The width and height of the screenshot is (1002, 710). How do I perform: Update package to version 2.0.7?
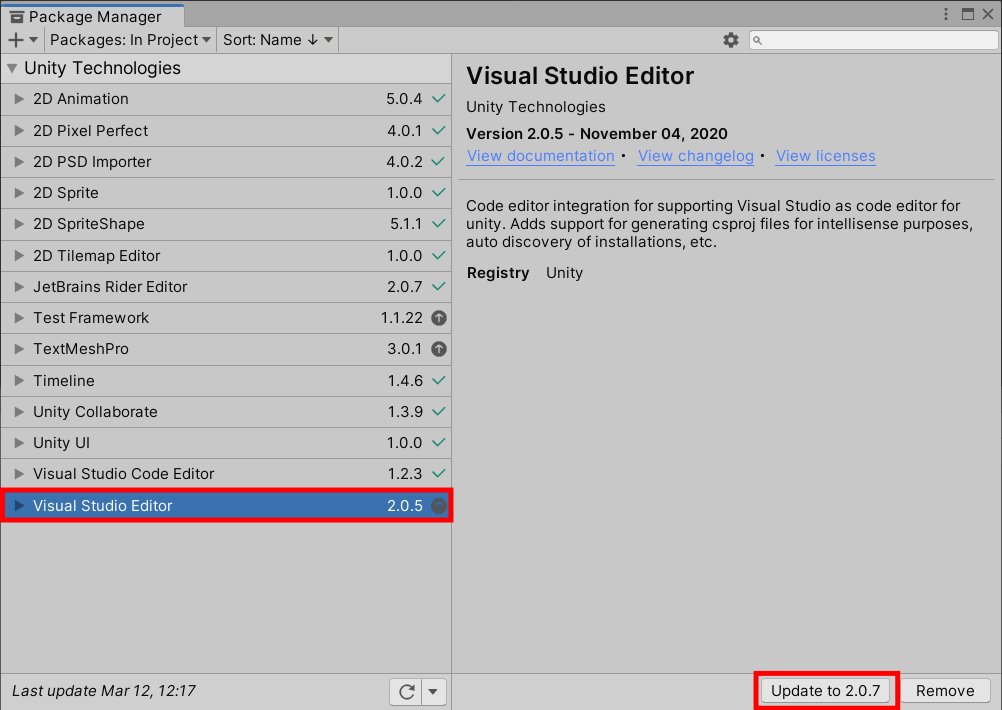826,691
